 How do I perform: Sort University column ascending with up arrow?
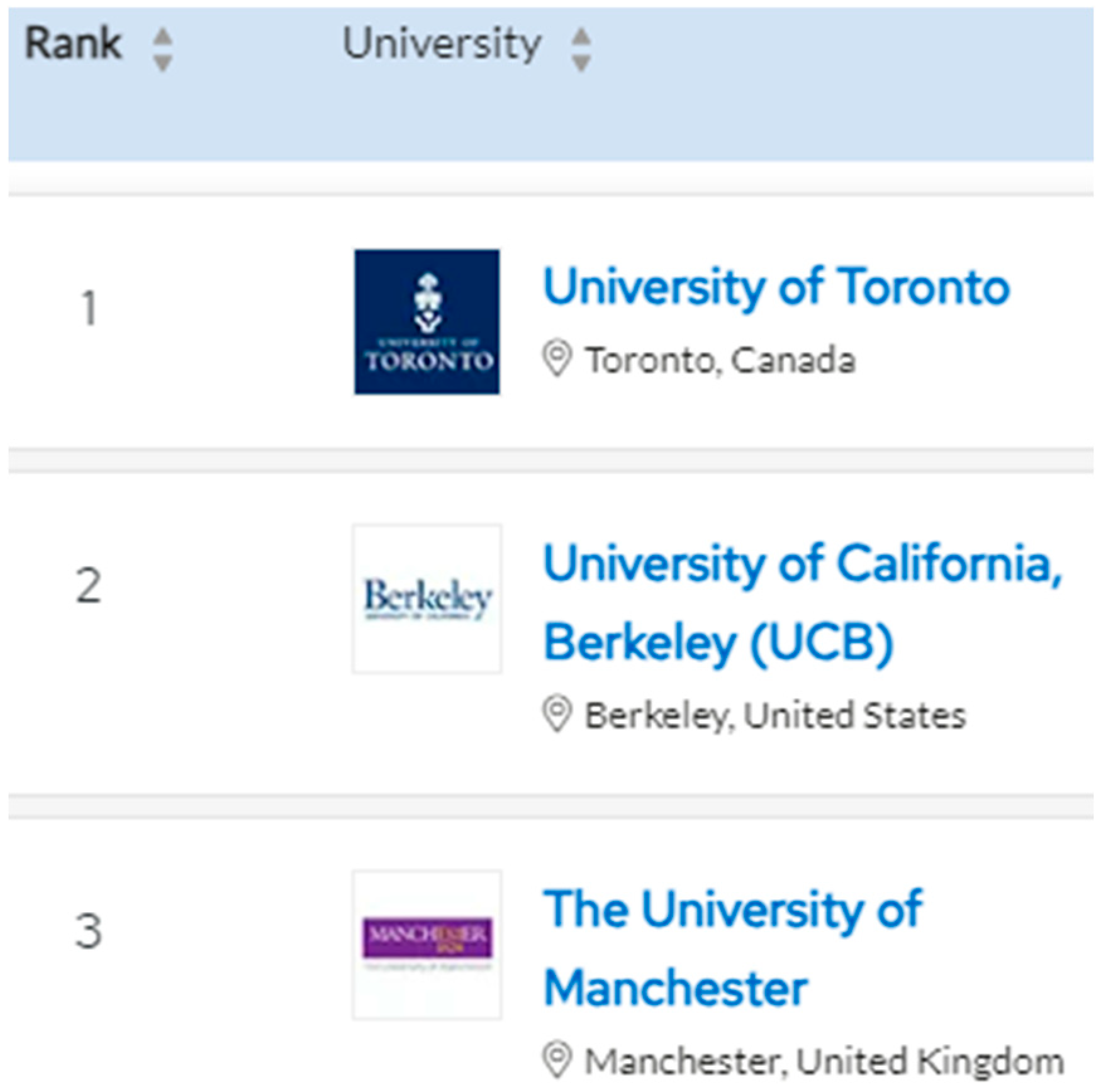click(x=581, y=37)
